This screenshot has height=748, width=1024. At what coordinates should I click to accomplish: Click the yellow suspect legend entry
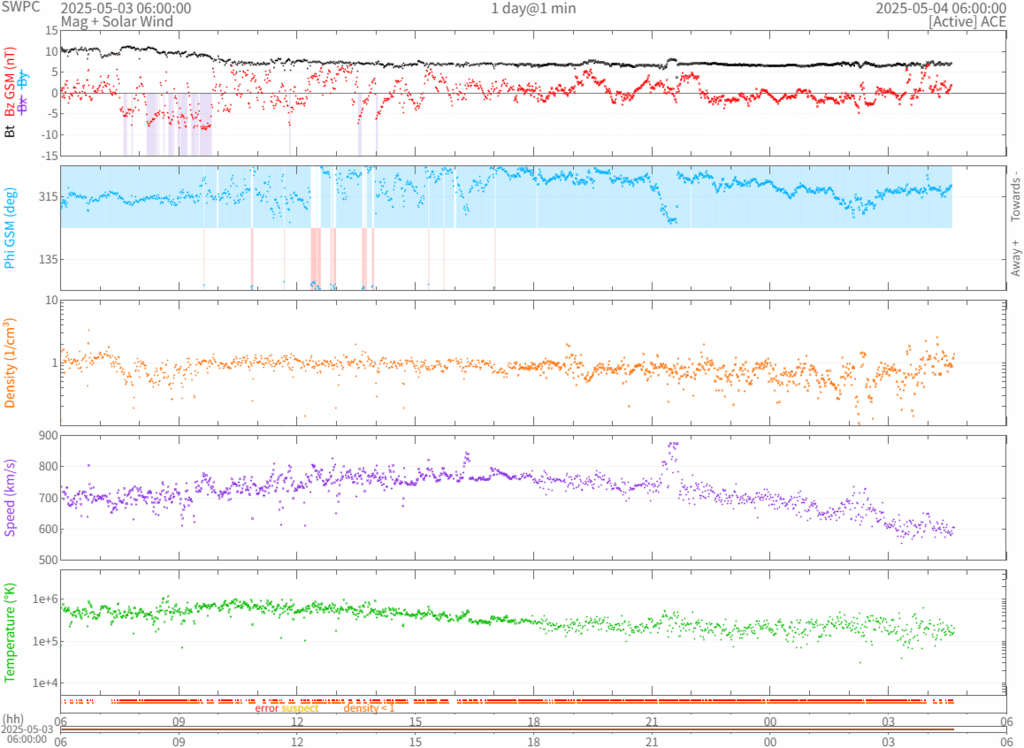click(300, 708)
